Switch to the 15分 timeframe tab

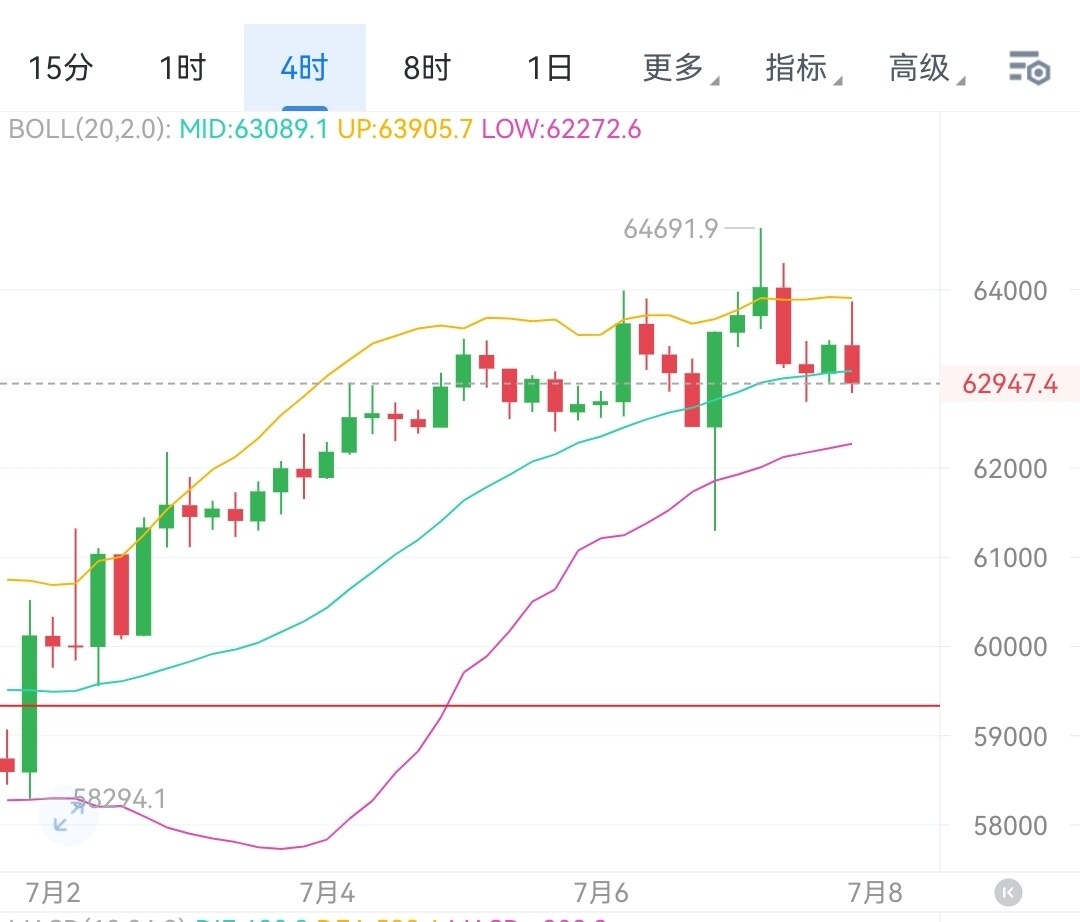click(61, 67)
